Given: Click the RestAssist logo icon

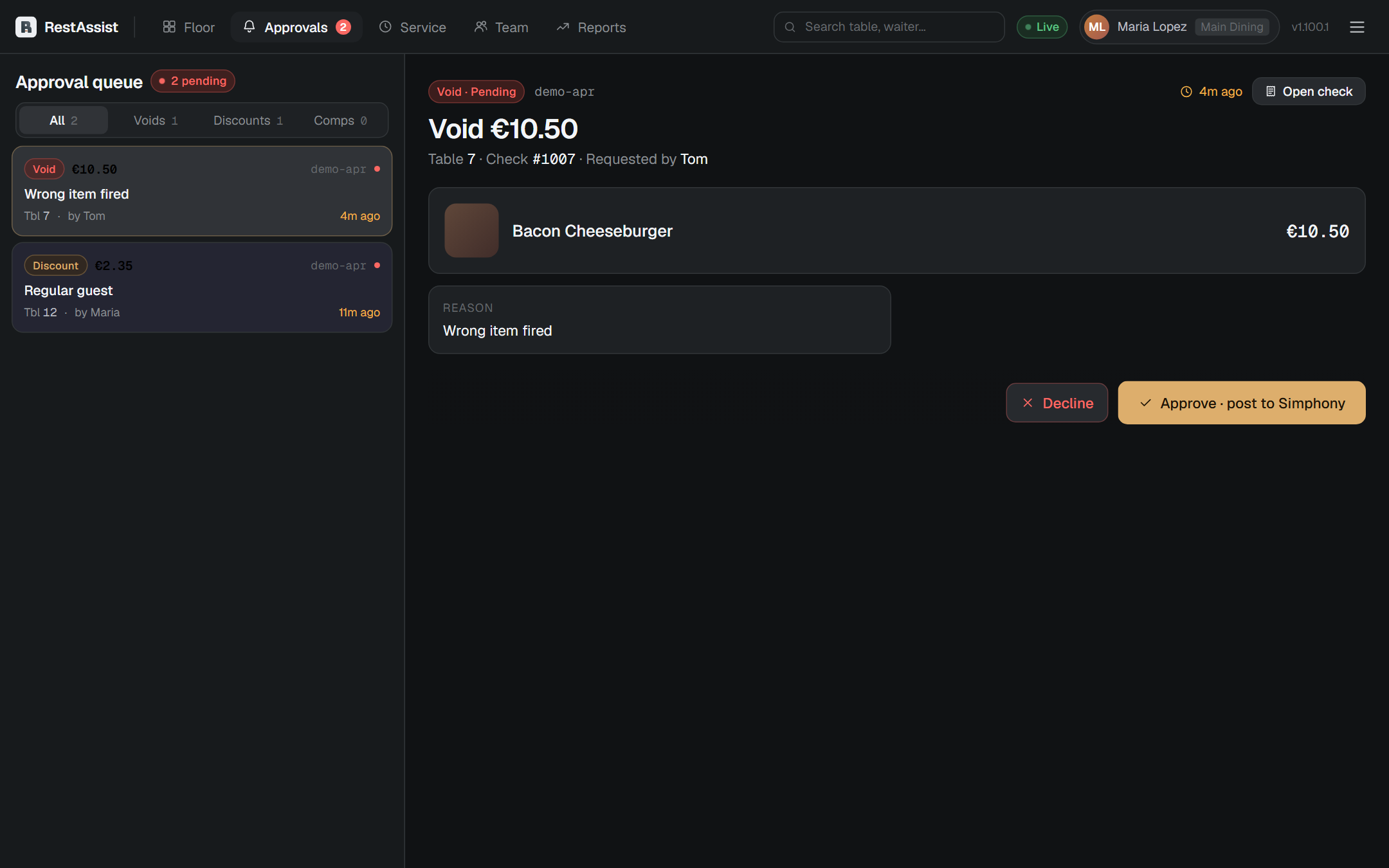Looking at the screenshot, I should (x=26, y=27).
